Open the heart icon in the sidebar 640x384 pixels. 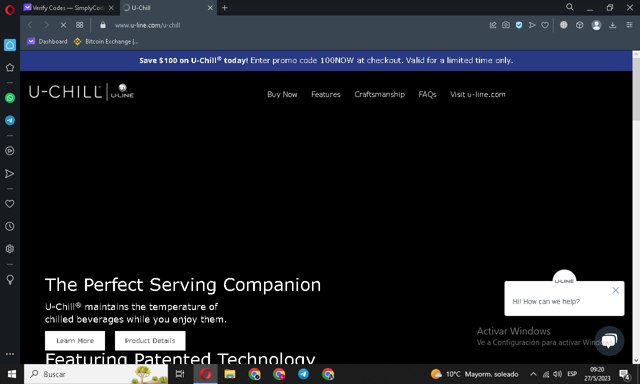10,204
